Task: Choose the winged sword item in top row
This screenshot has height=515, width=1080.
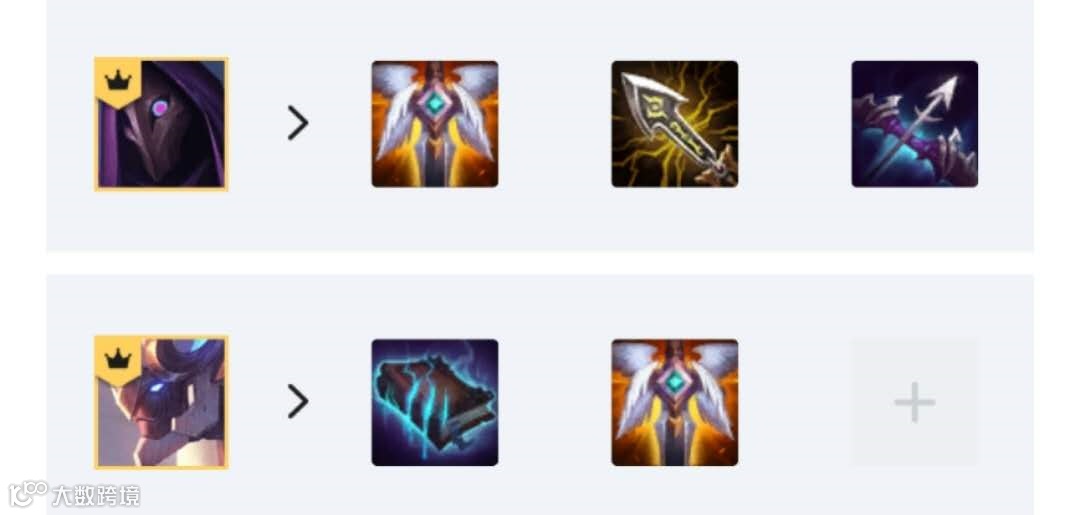Action: (435, 124)
